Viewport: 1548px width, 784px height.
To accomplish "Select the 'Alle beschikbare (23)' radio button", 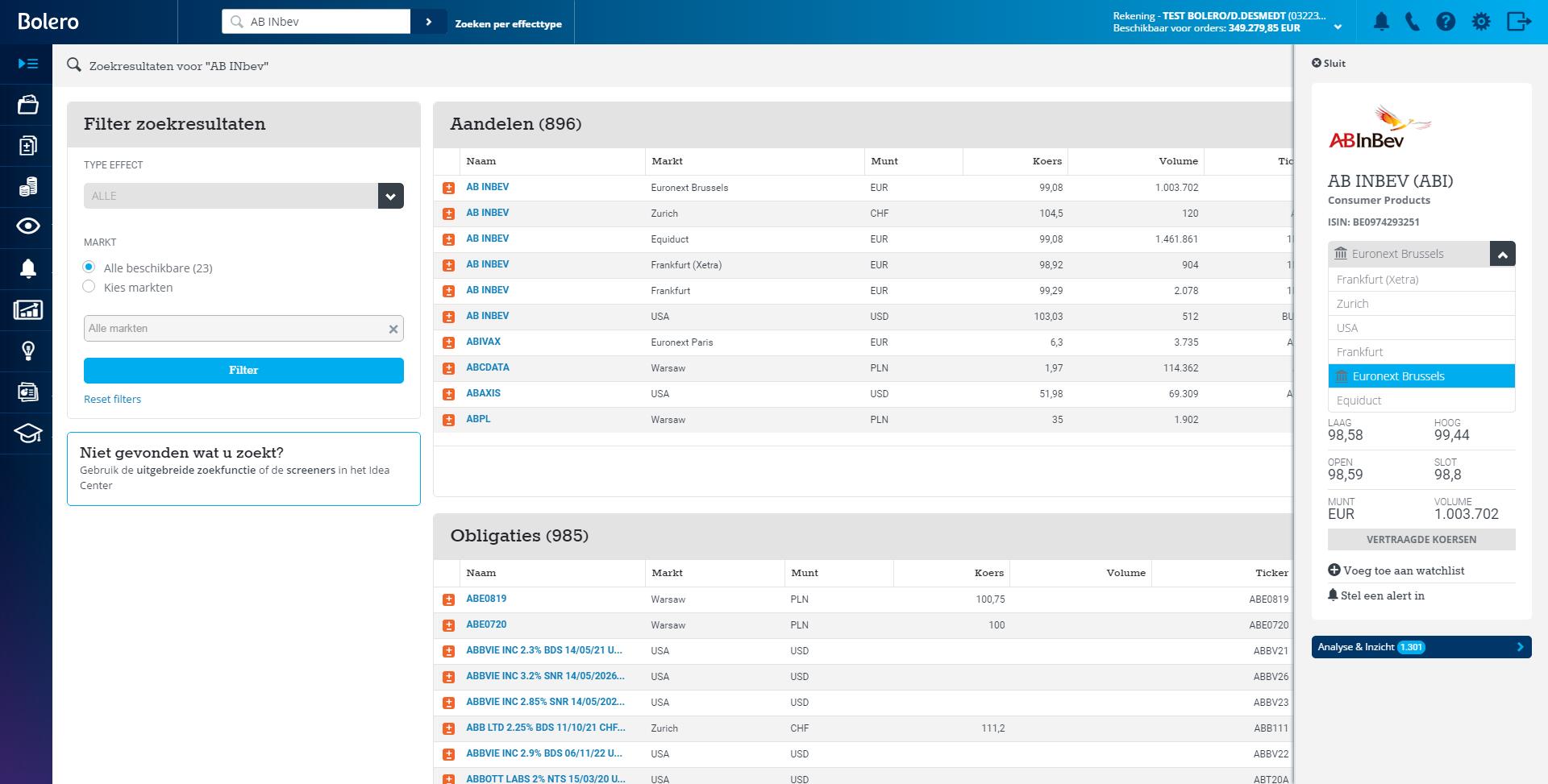I will tap(89, 268).
